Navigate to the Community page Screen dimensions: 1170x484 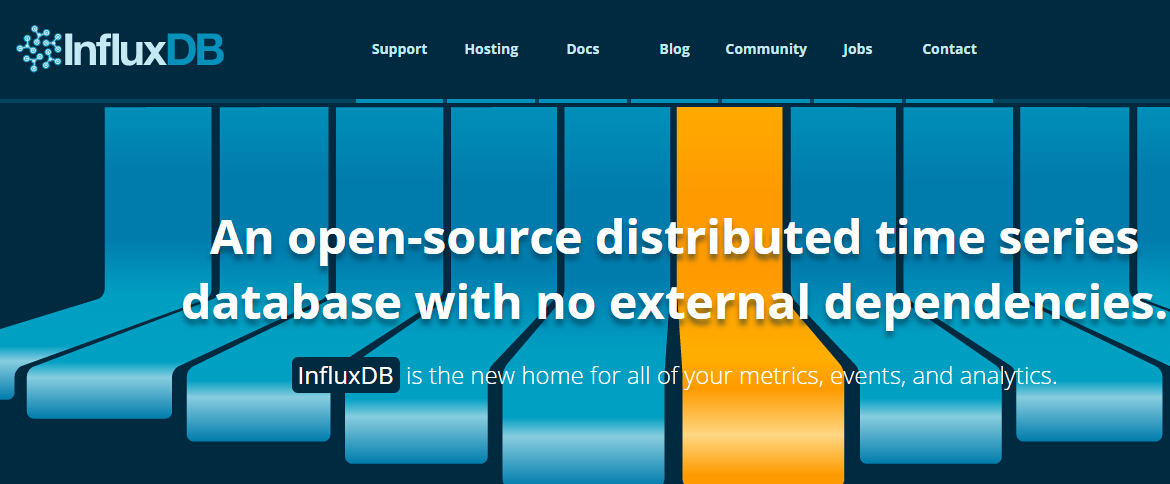pos(766,49)
